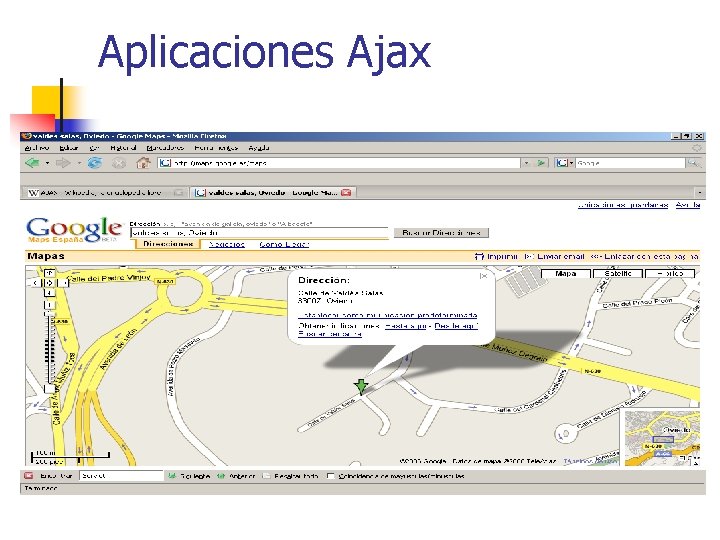Switch map view to Mapa
The width and height of the screenshot is (720, 540).
tap(565, 274)
